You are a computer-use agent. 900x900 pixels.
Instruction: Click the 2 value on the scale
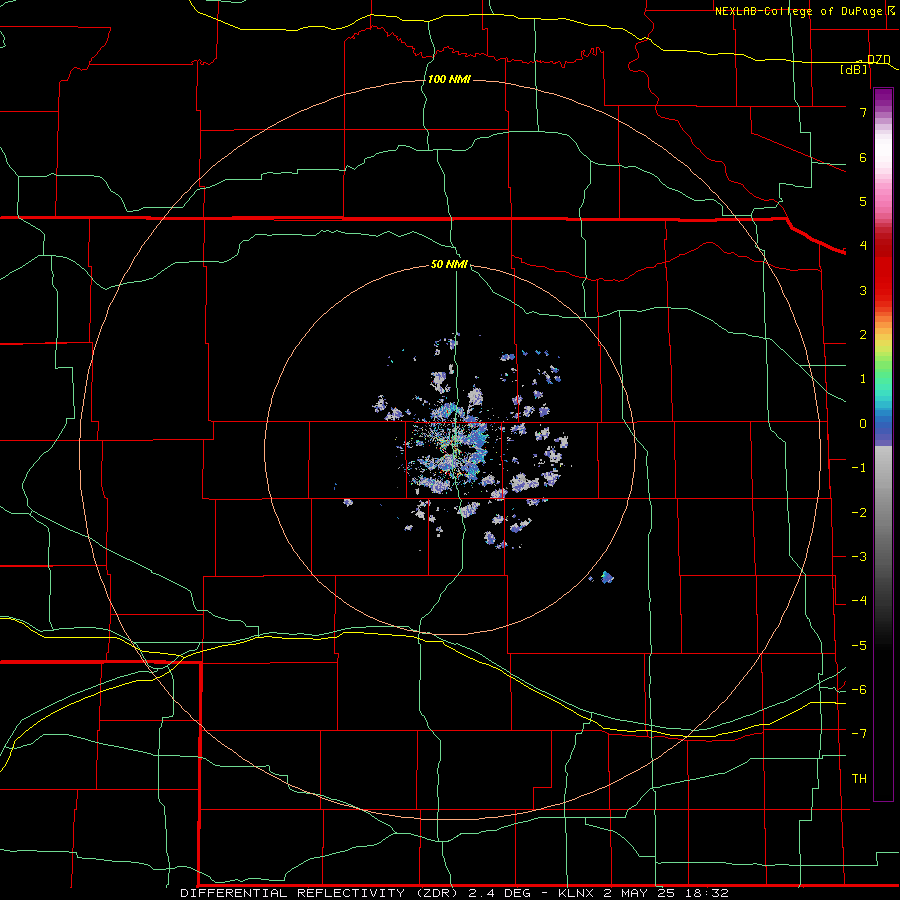[x=863, y=334]
